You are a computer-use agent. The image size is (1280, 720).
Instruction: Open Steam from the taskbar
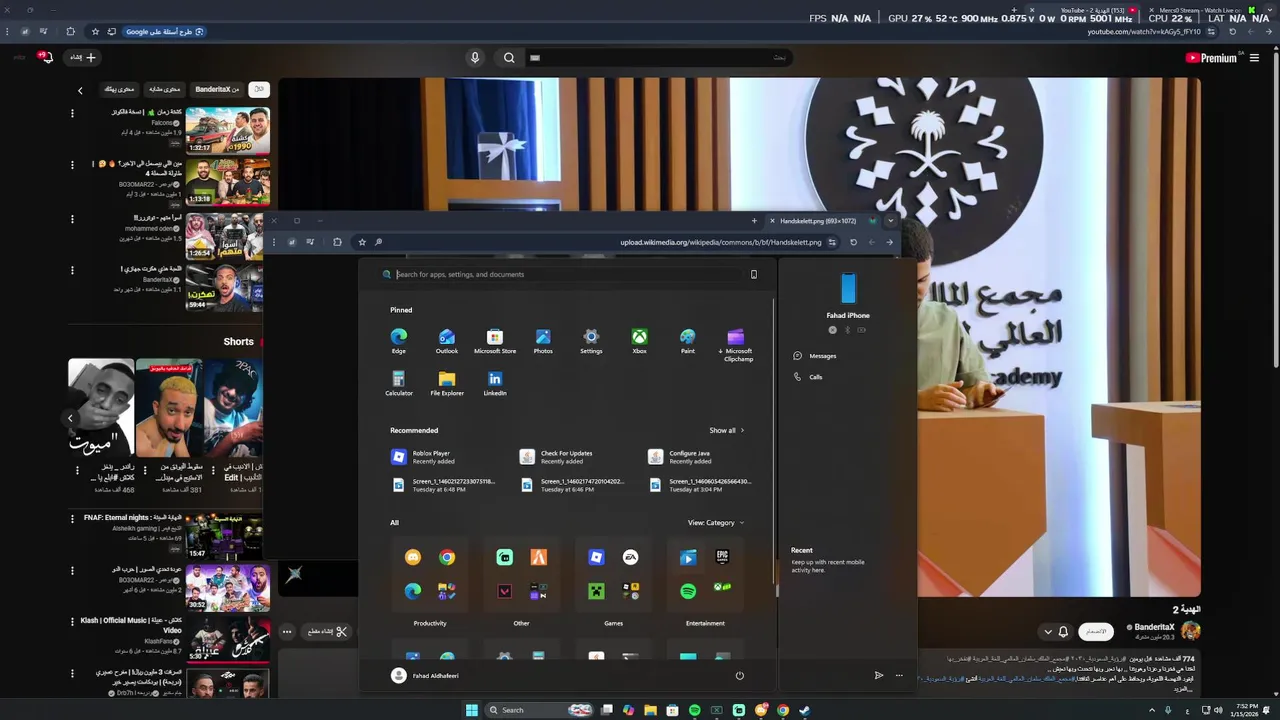805,710
